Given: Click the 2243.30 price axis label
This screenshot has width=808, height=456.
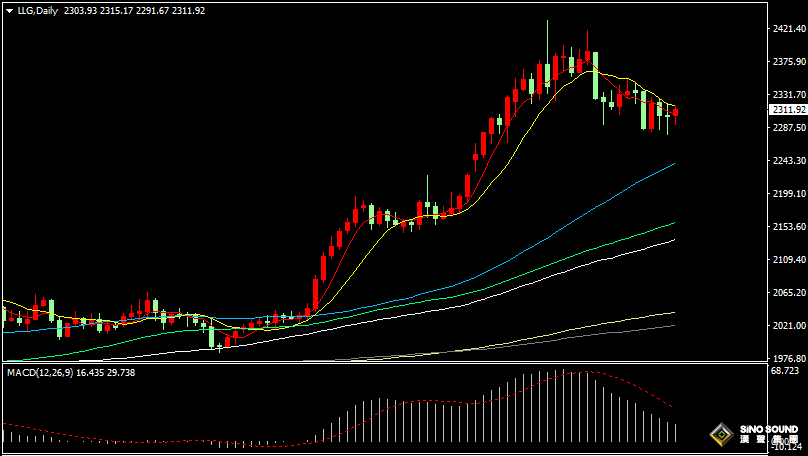Looking at the screenshot, I should point(788,161).
